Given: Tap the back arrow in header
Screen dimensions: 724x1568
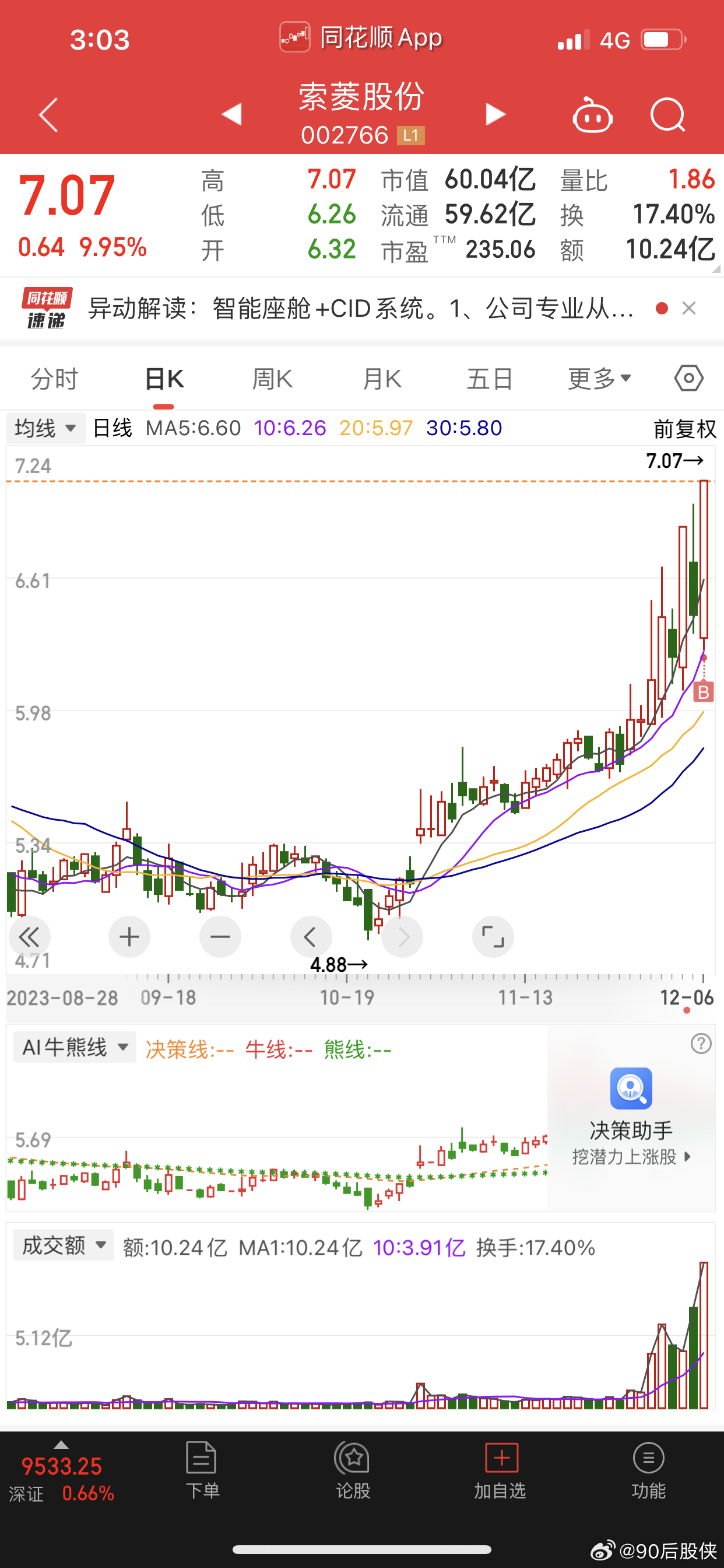Looking at the screenshot, I should point(48,114).
